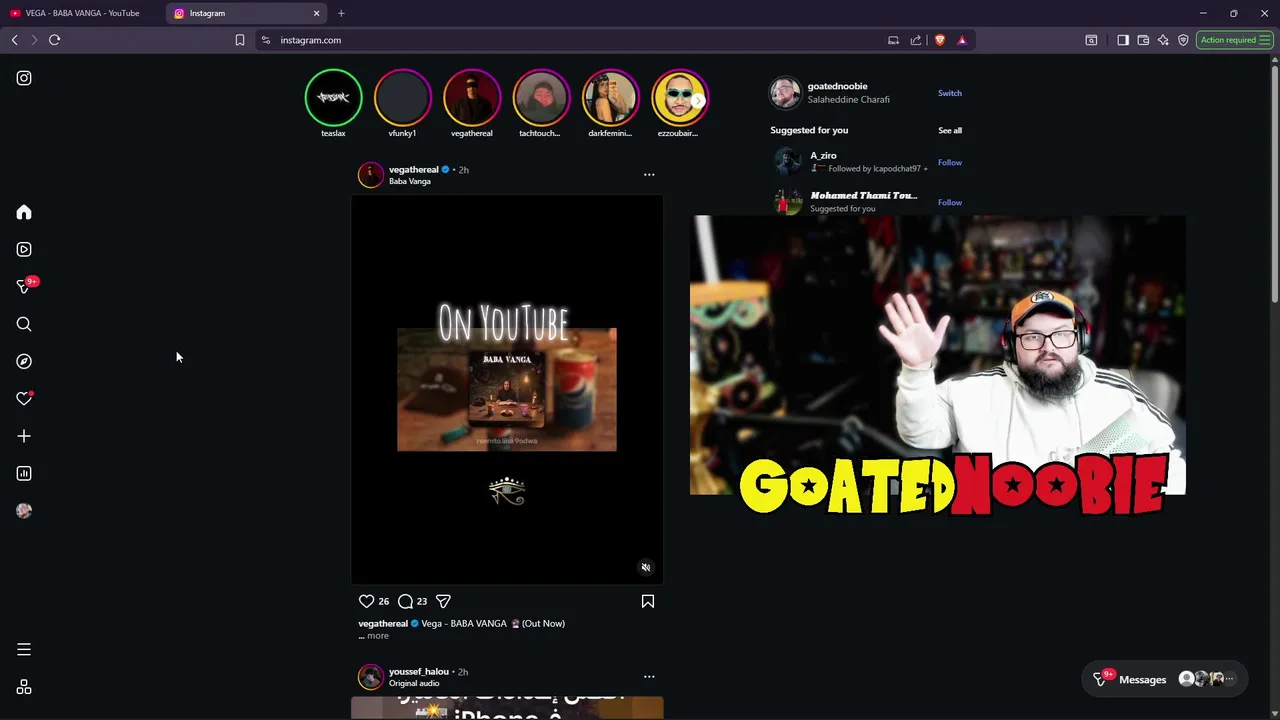Close the Instagram tab
This screenshot has width=1280, height=720.
tap(317, 13)
